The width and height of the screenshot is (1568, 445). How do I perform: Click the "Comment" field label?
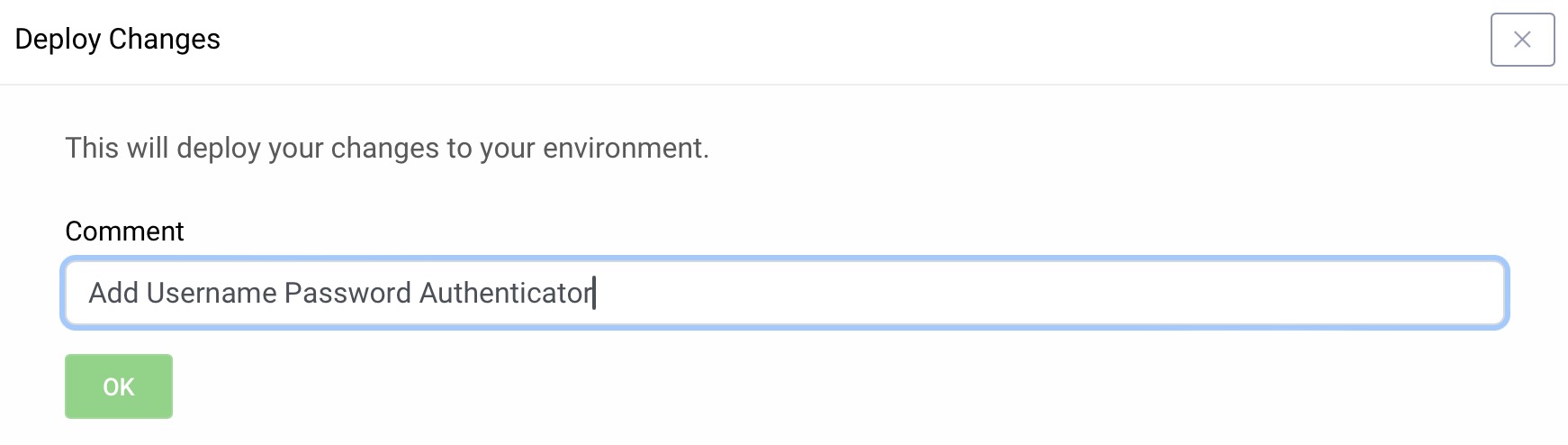coord(124,232)
